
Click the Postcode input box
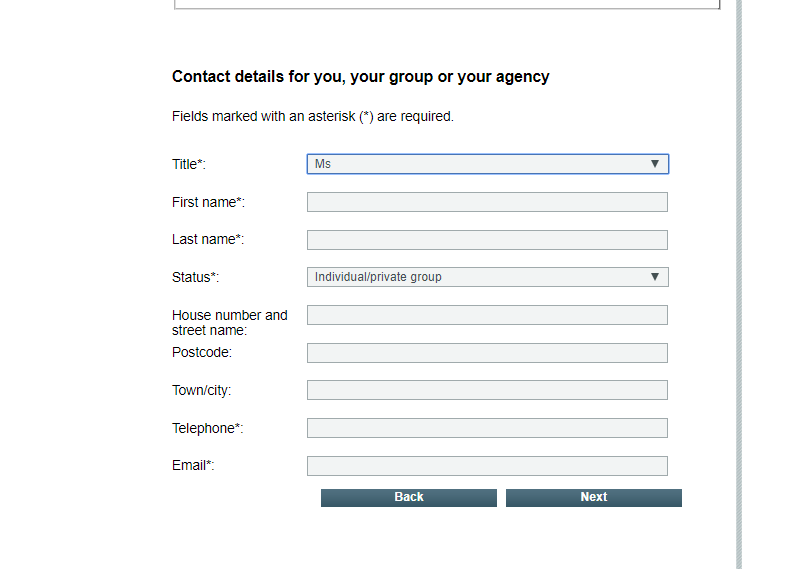pos(487,353)
